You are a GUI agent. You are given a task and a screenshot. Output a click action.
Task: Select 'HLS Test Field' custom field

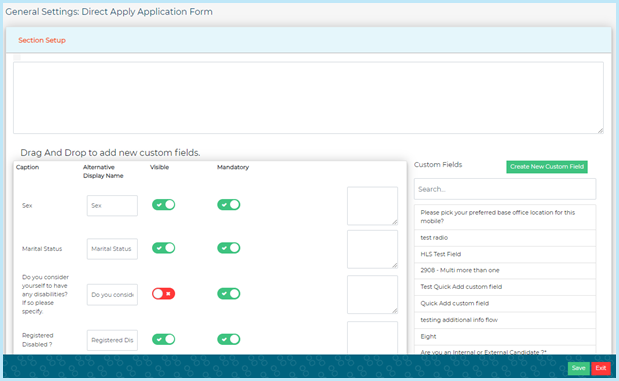tap(505, 254)
